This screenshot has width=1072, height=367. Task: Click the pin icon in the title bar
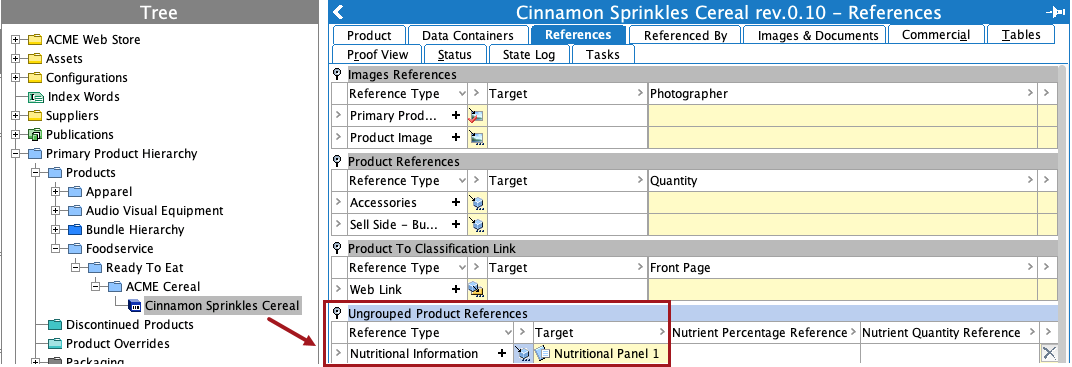(x=1054, y=12)
